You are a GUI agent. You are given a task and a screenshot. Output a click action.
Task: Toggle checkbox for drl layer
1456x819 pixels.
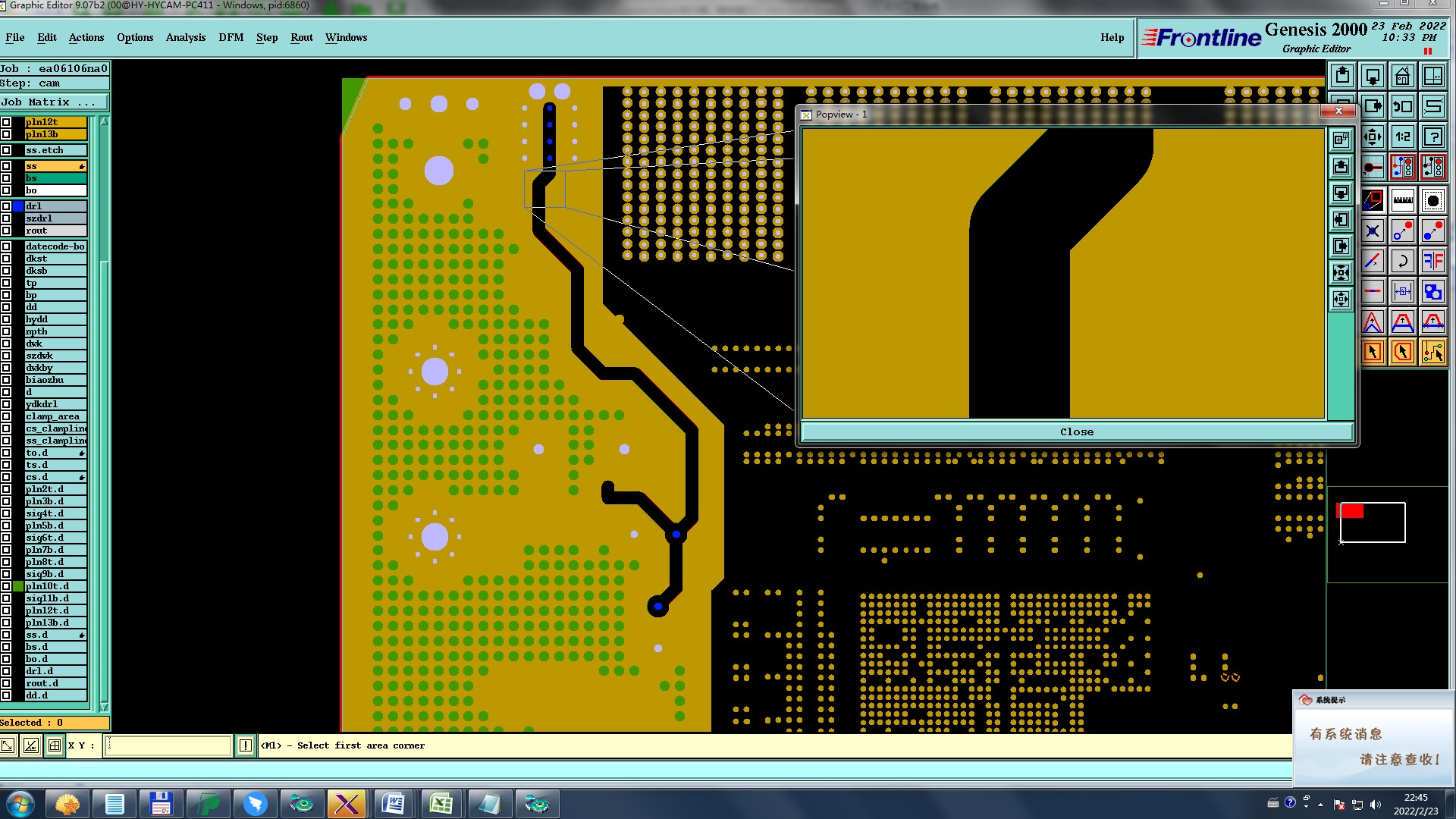[6, 206]
